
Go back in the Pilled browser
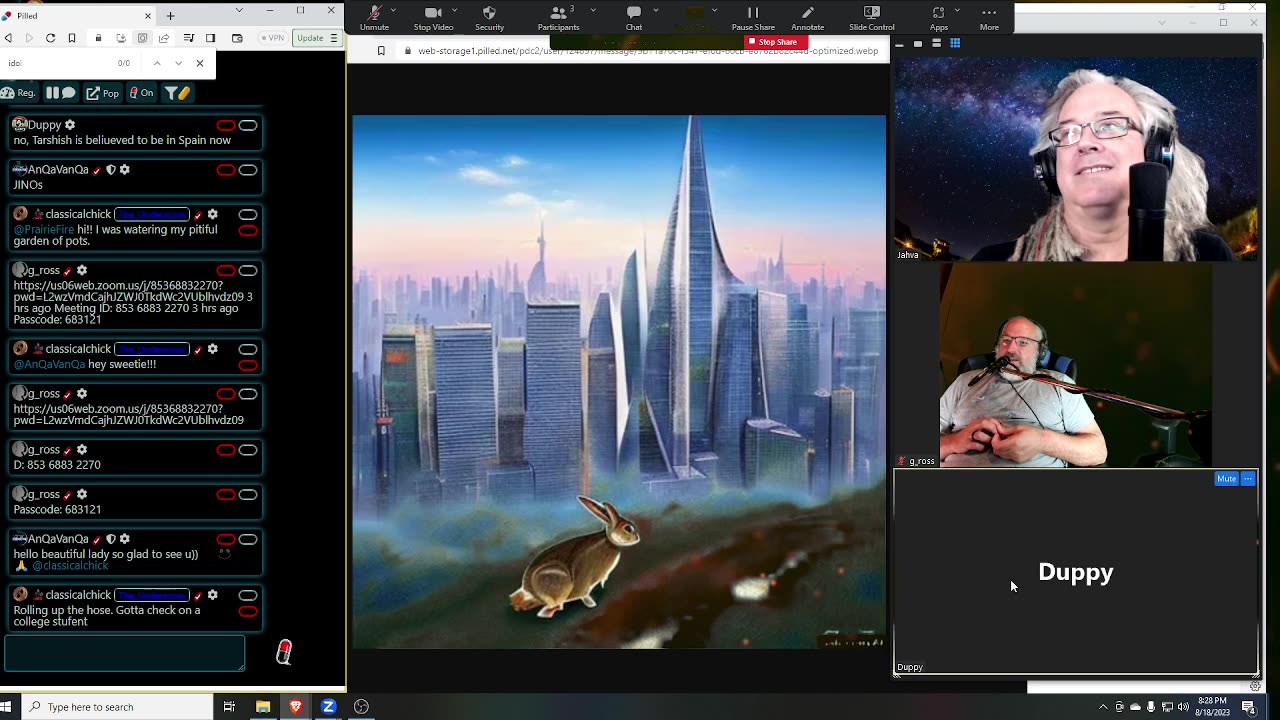[x=8, y=38]
